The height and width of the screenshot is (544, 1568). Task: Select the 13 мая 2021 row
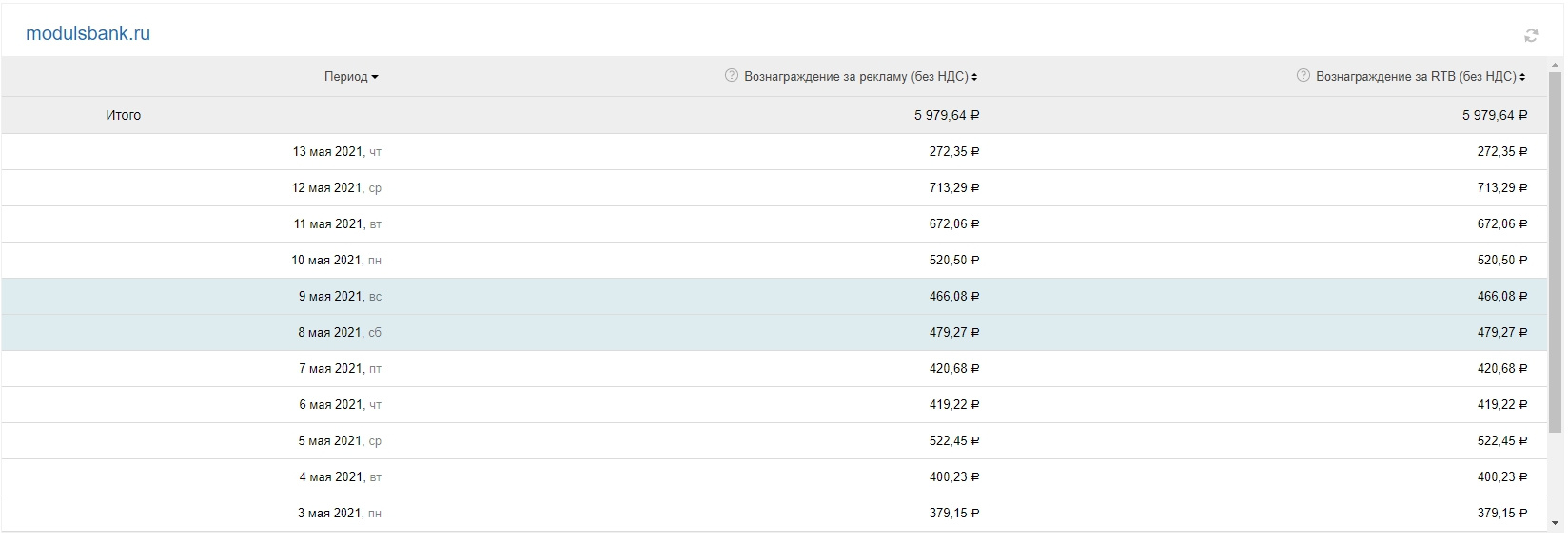click(x=337, y=152)
